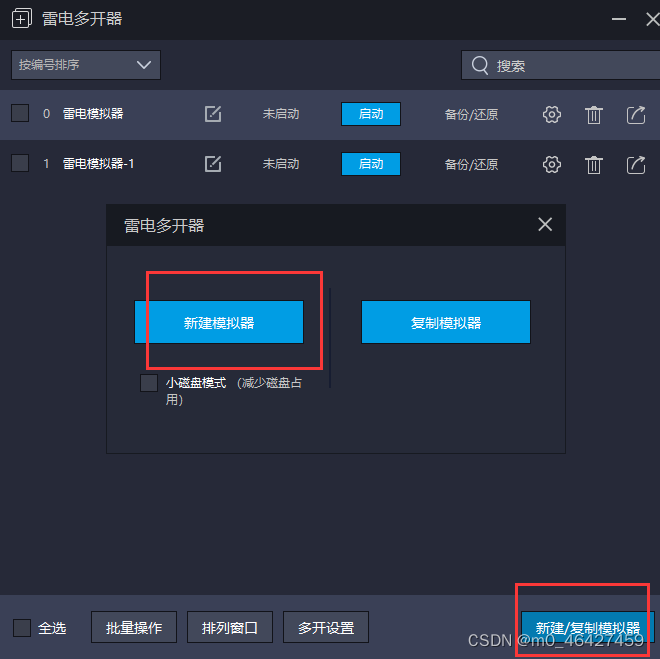Click 新建/复制模拟器 at bottom right
Screen dimensions: 660x659
[588, 628]
